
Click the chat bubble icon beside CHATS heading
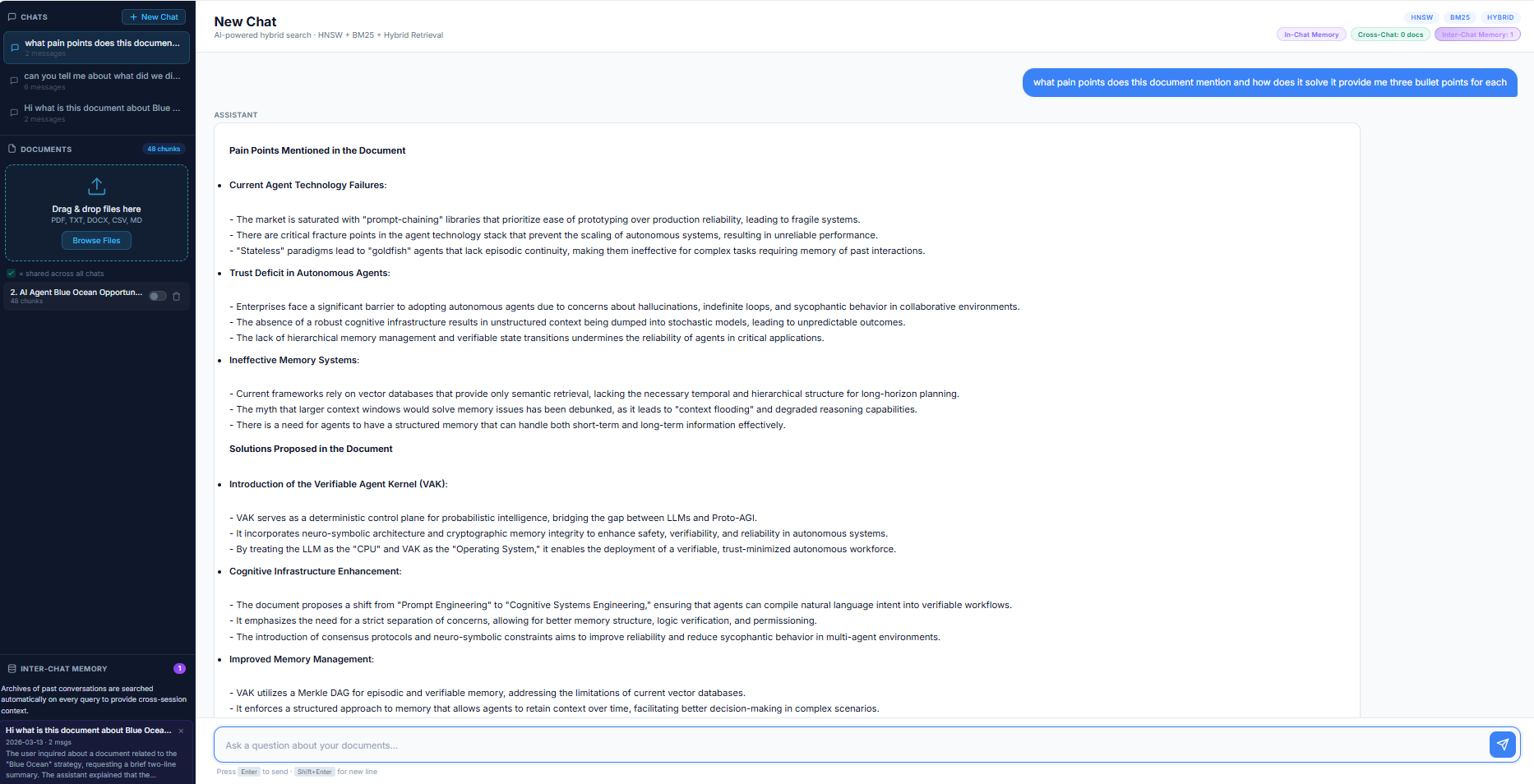(x=12, y=16)
